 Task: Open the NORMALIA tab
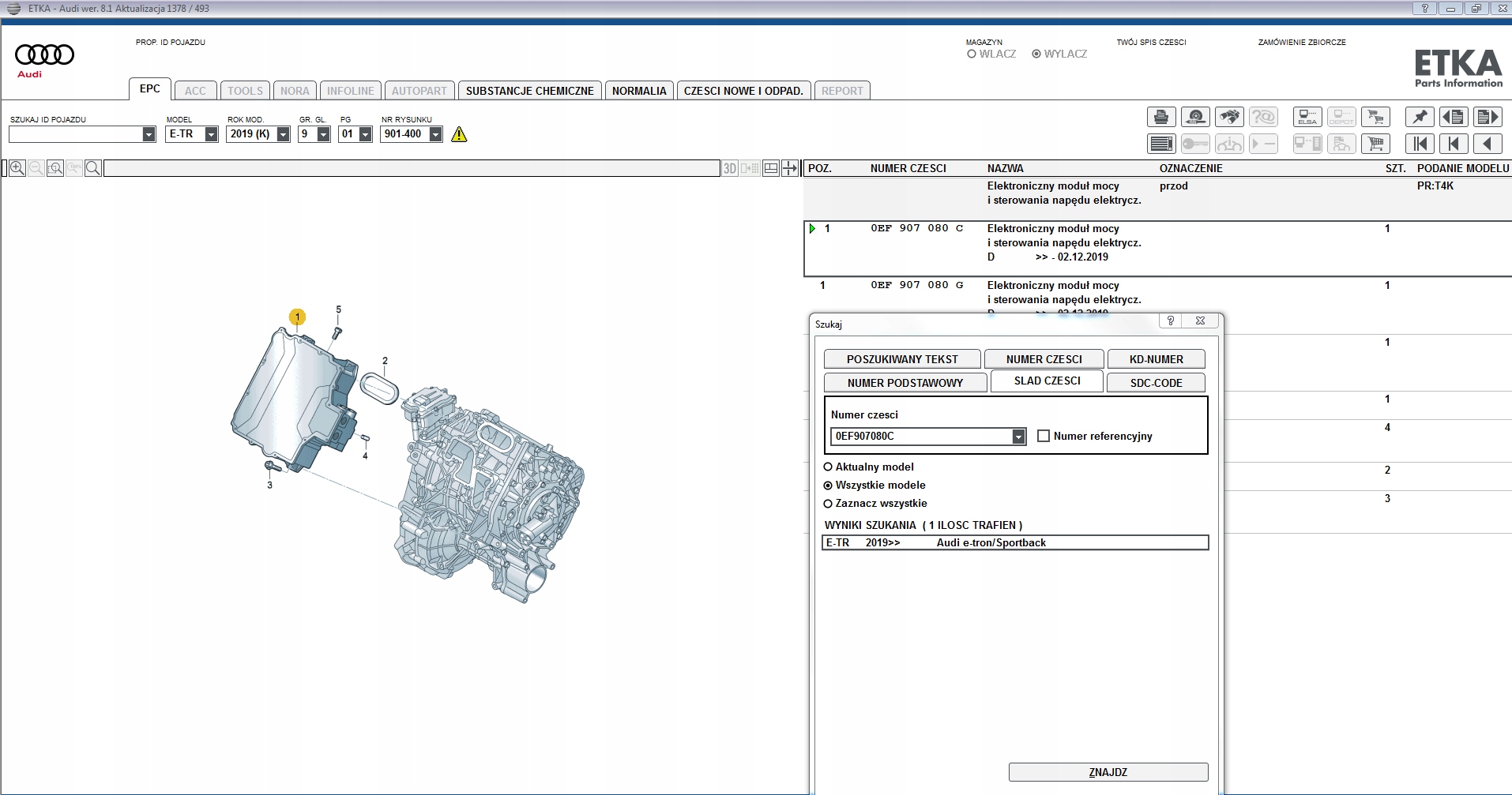(x=638, y=91)
